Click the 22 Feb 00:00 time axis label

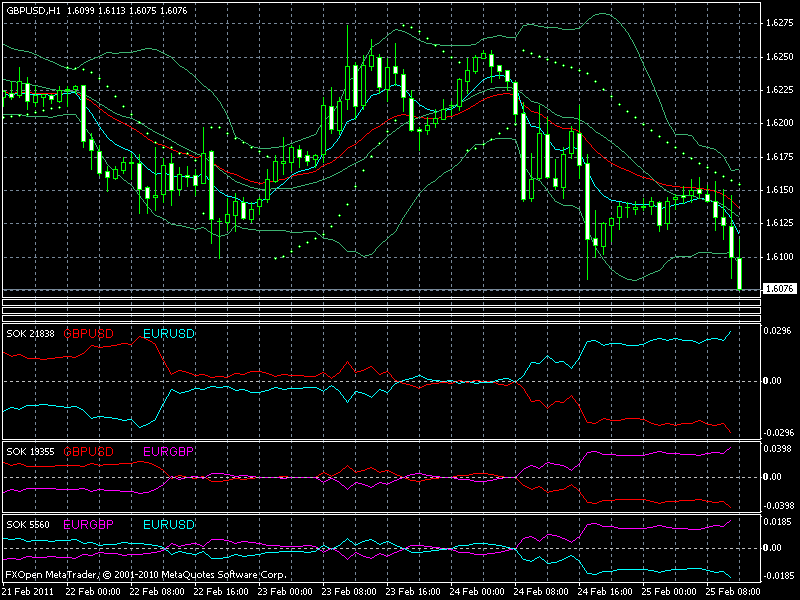click(93, 591)
